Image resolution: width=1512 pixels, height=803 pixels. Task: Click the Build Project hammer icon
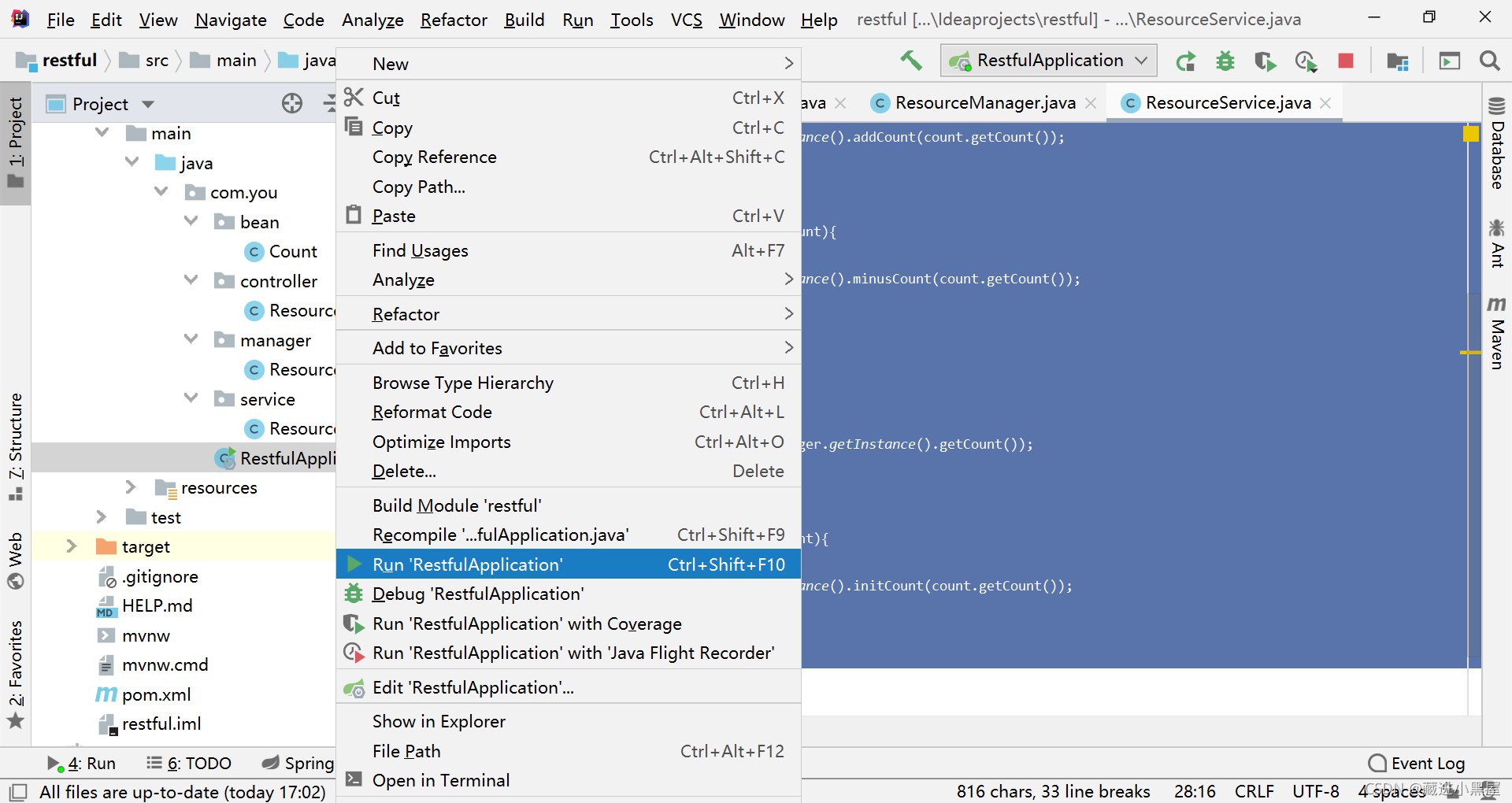(x=911, y=60)
